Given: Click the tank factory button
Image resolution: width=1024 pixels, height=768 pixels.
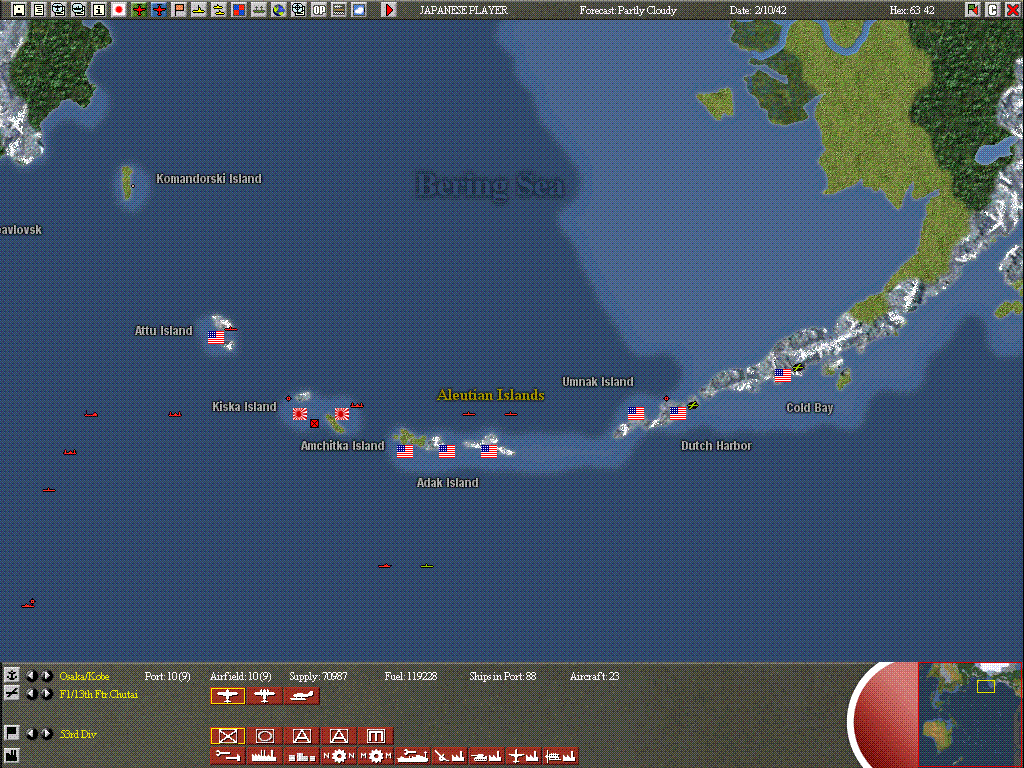Looking at the screenshot, I should coord(487,756).
